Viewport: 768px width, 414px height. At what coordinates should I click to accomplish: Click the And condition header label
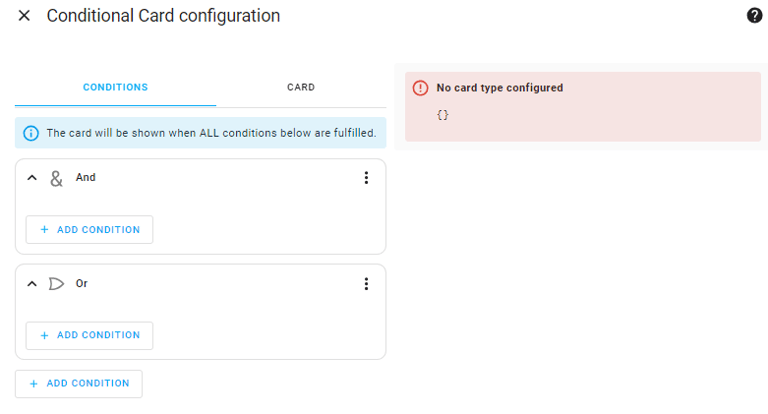pos(86,178)
